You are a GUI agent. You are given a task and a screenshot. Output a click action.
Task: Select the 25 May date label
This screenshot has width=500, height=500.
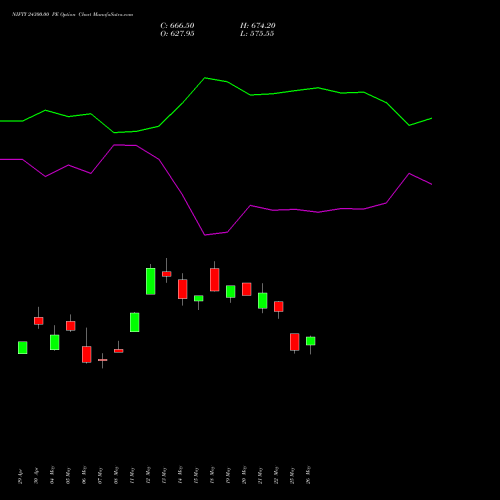[x=293, y=475]
